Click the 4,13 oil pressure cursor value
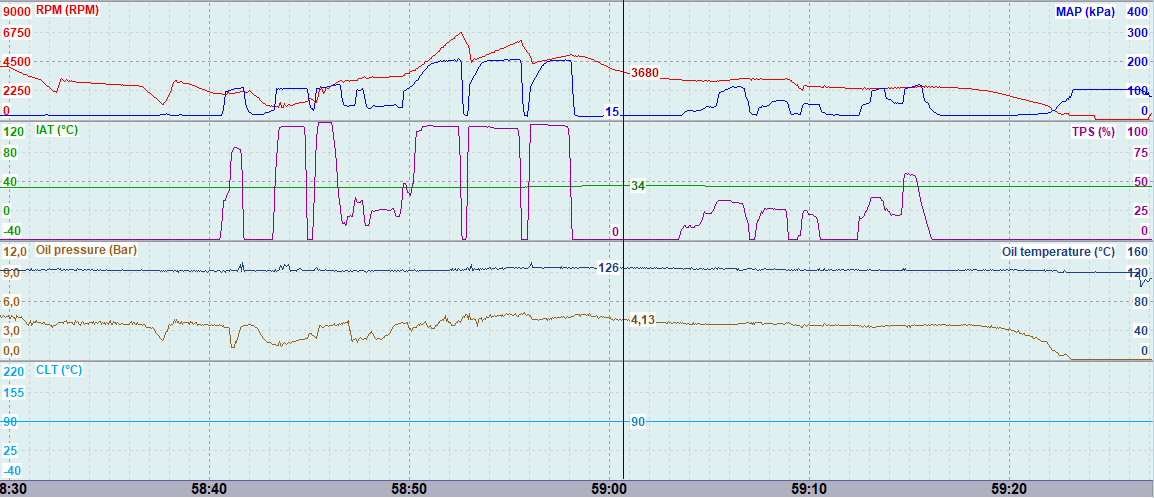 [642, 320]
